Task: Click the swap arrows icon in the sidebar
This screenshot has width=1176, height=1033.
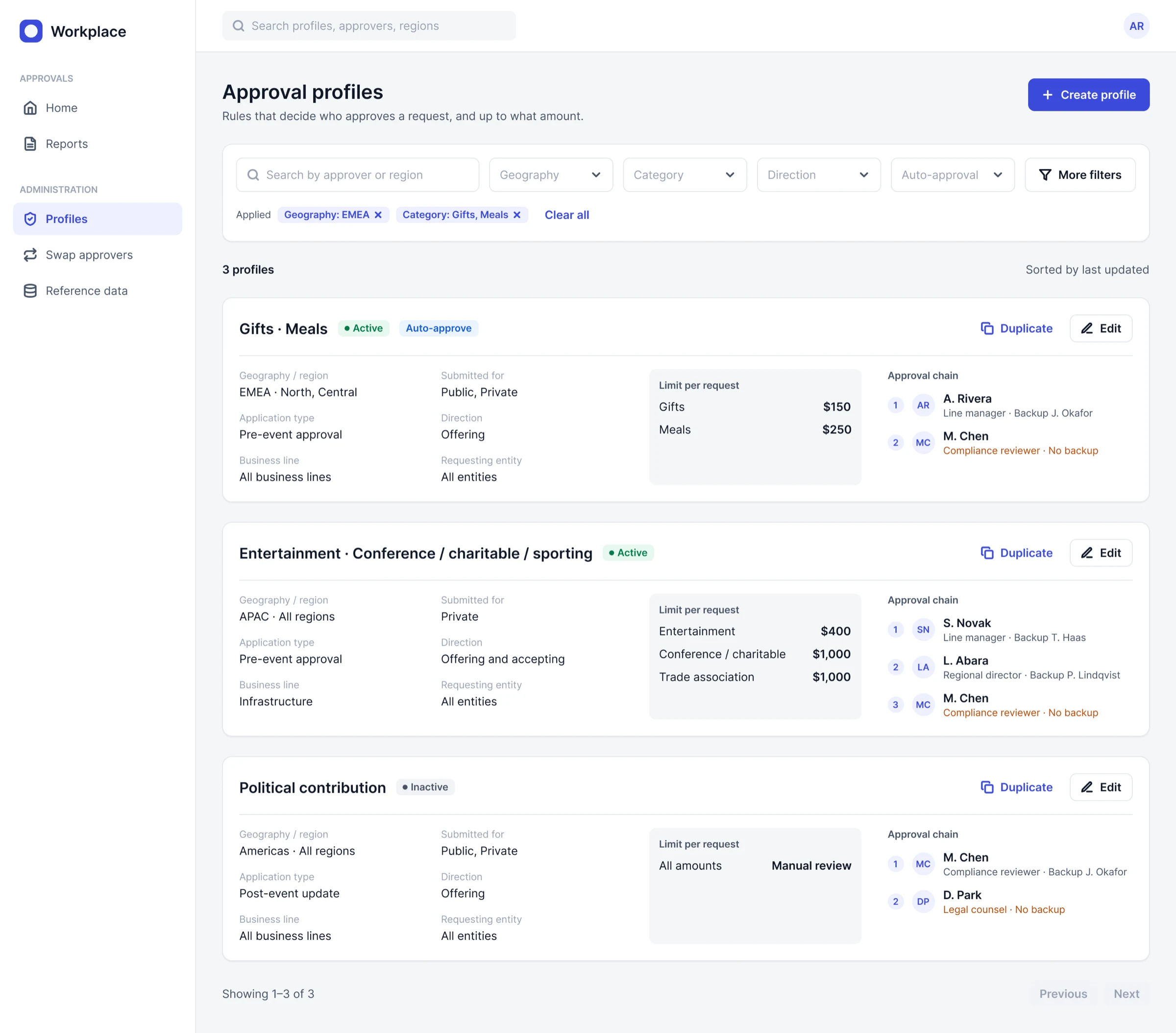Action: point(30,255)
